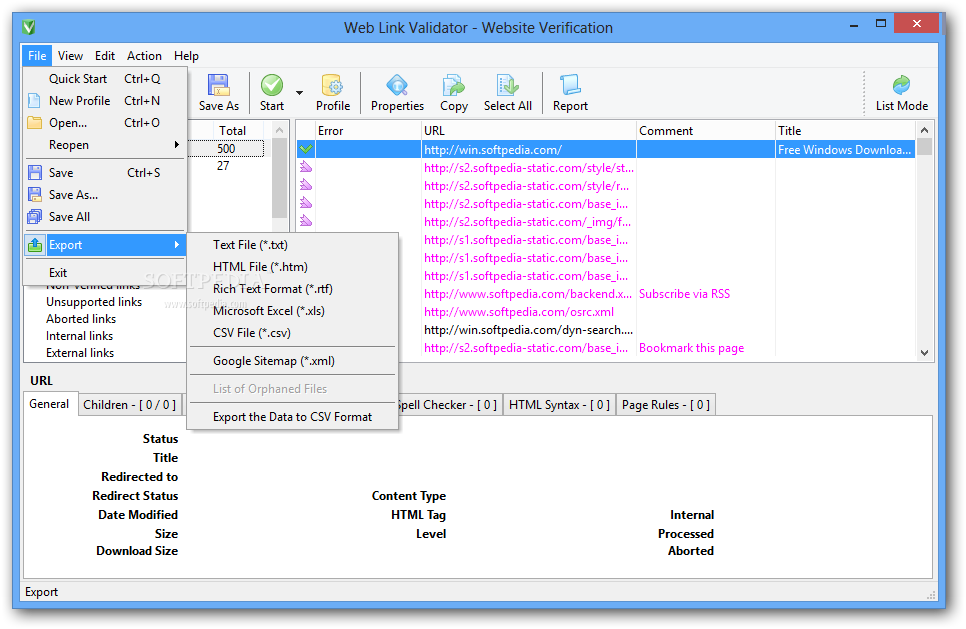This screenshot has width=966, height=629.
Task: Select External links in the left list
Action: point(80,353)
